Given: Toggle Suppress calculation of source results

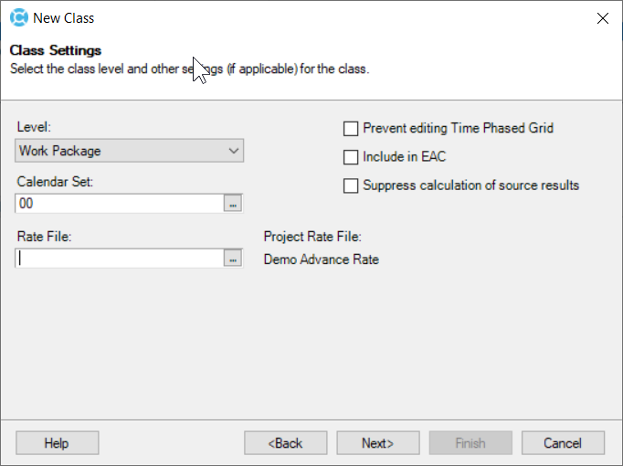Looking at the screenshot, I should tap(351, 186).
